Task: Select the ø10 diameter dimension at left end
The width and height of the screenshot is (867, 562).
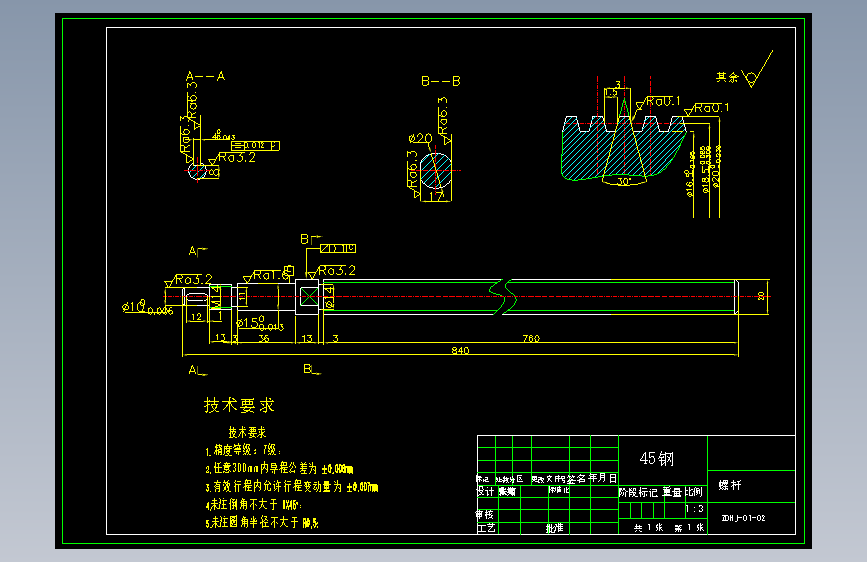Action: point(147,308)
